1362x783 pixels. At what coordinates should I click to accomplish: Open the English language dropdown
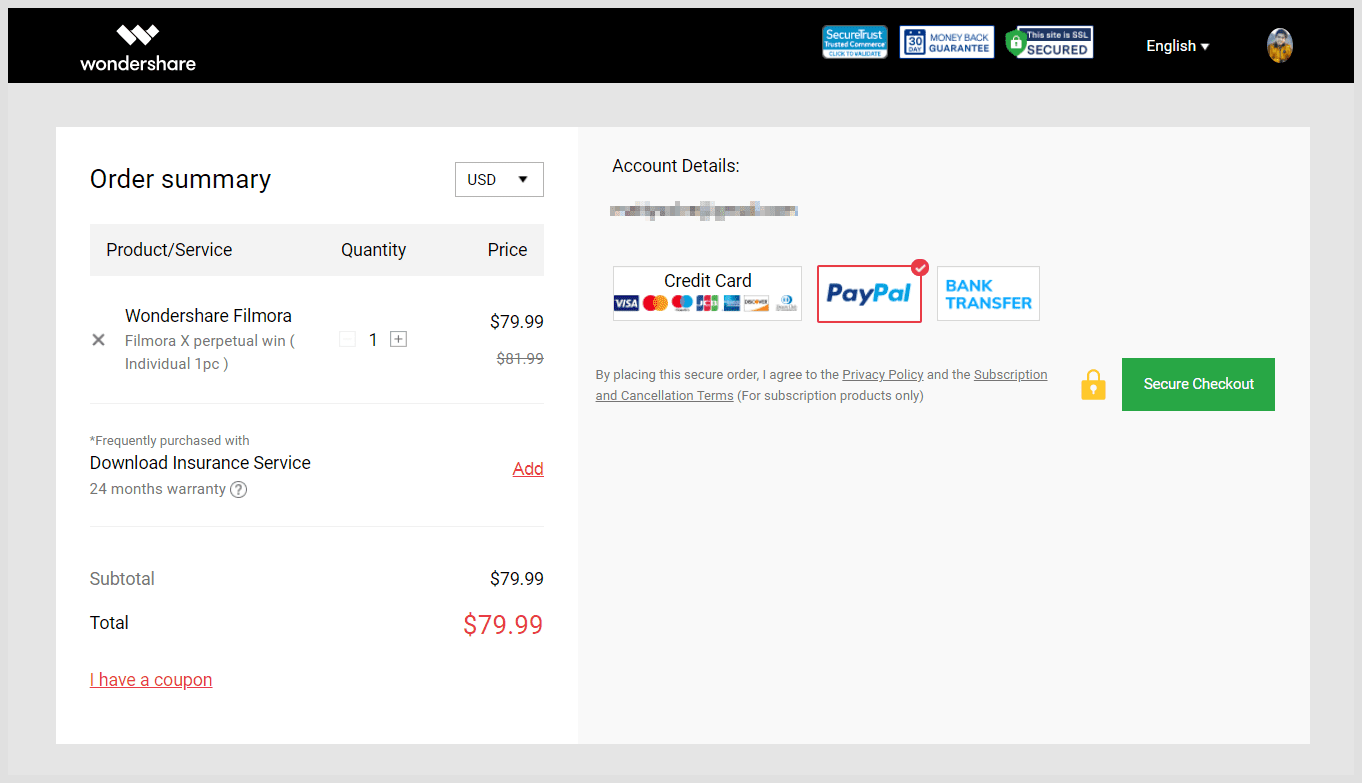coord(1178,46)
